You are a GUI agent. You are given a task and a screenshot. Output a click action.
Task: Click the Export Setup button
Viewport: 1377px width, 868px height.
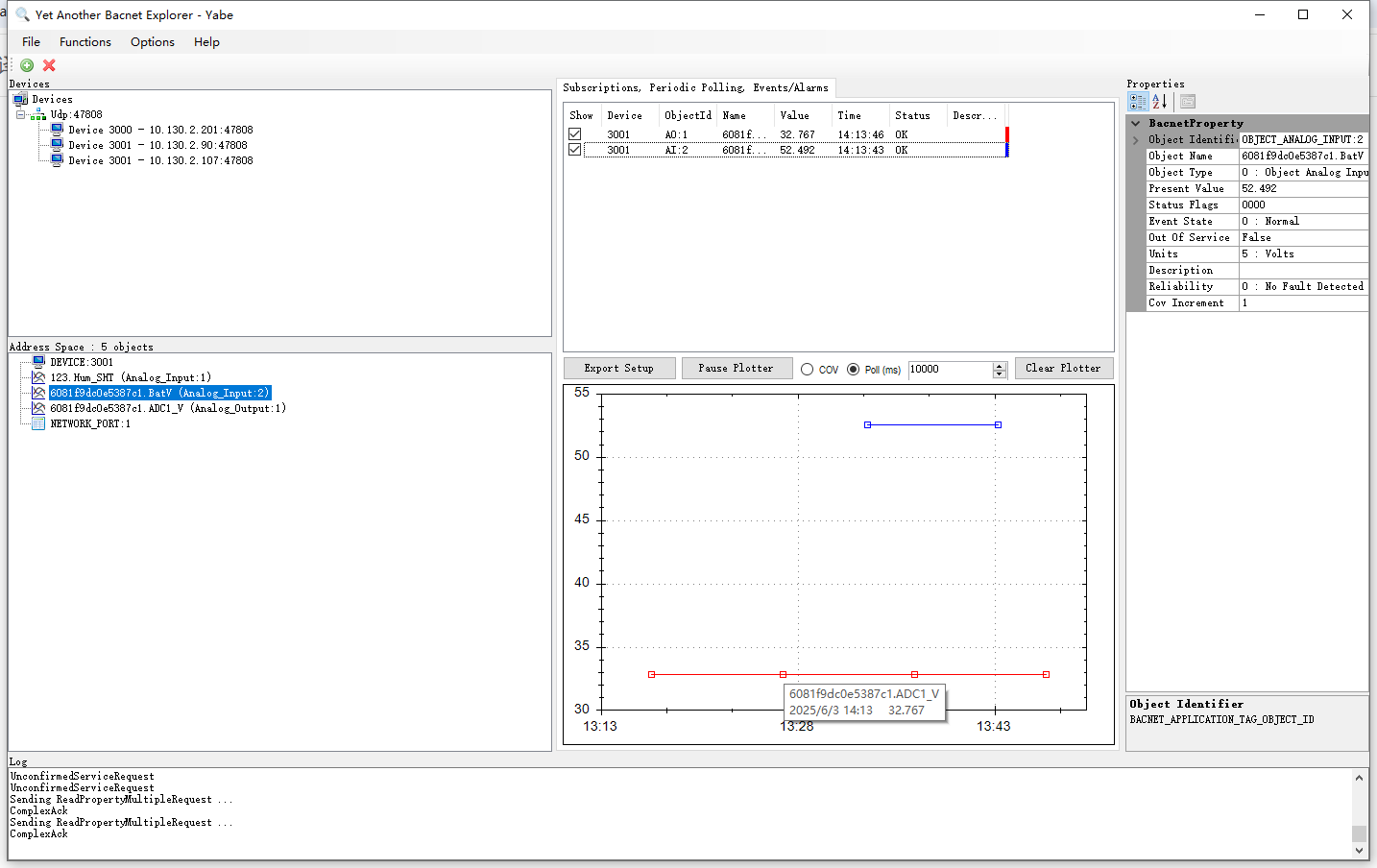[618, 368]
